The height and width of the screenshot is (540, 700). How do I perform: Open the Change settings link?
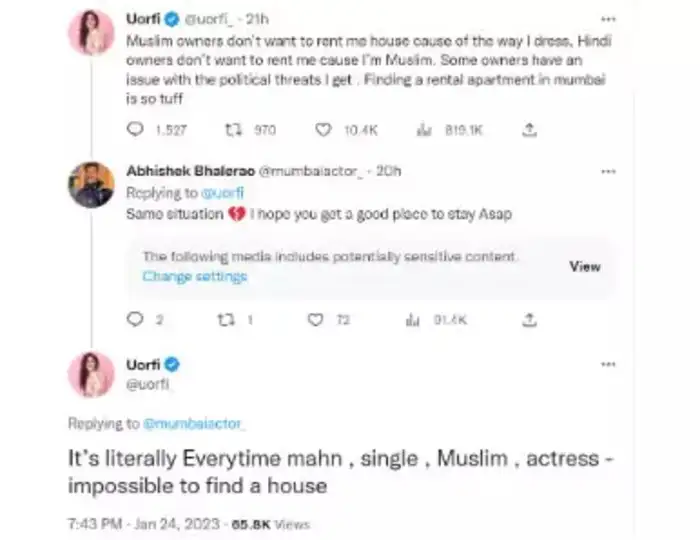click(194, 277)
